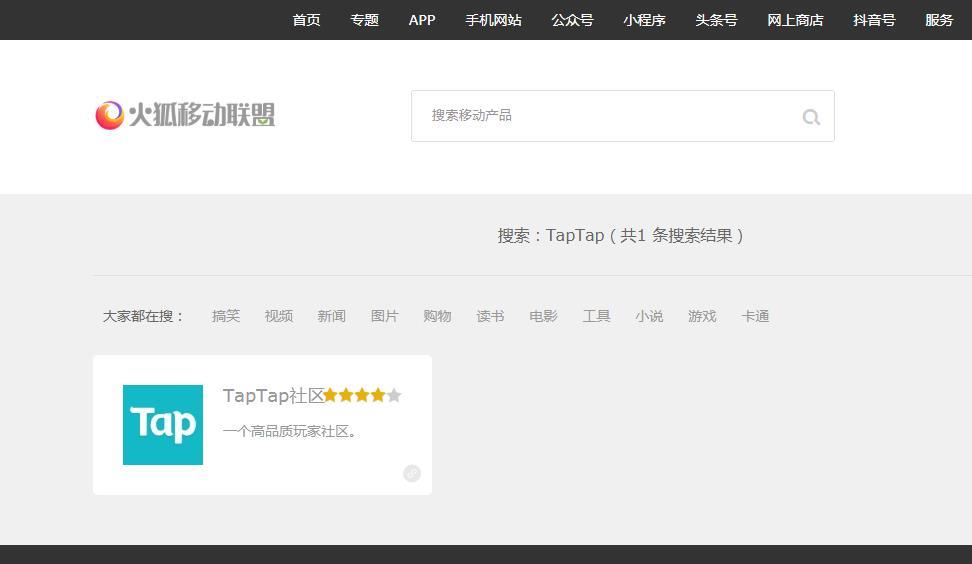
Task: Click the 图片 popular search link
Action: [384, 316]
